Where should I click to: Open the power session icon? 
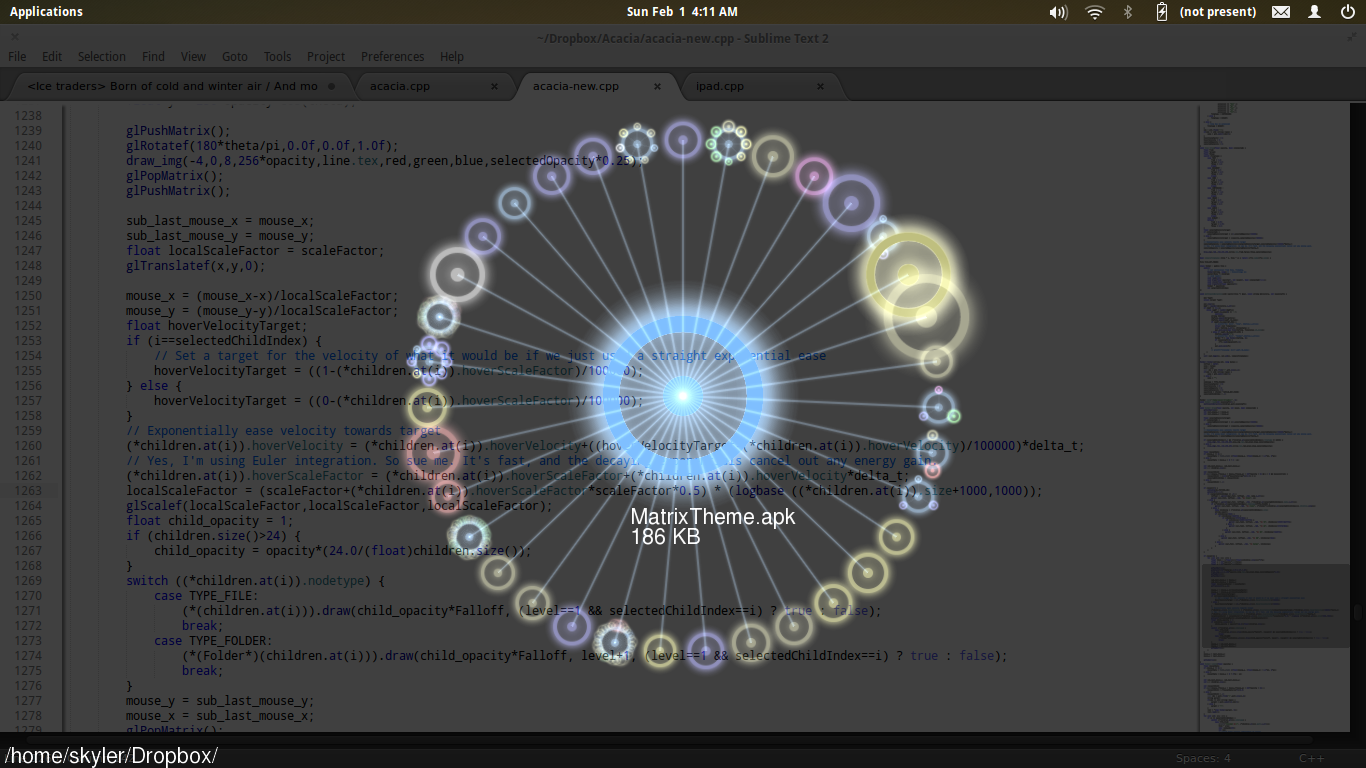1348,12
